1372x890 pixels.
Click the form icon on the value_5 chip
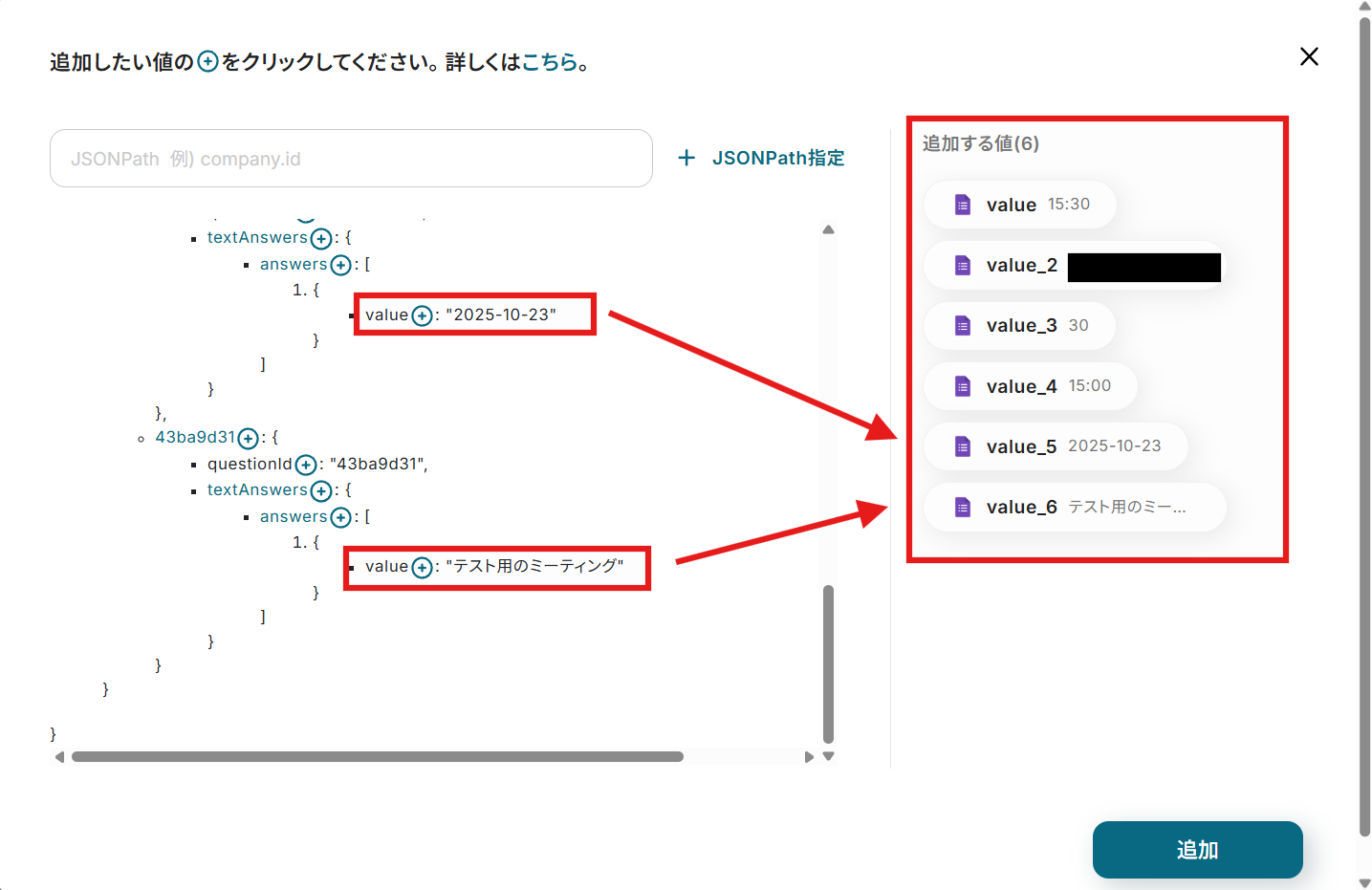click(963, 446)
